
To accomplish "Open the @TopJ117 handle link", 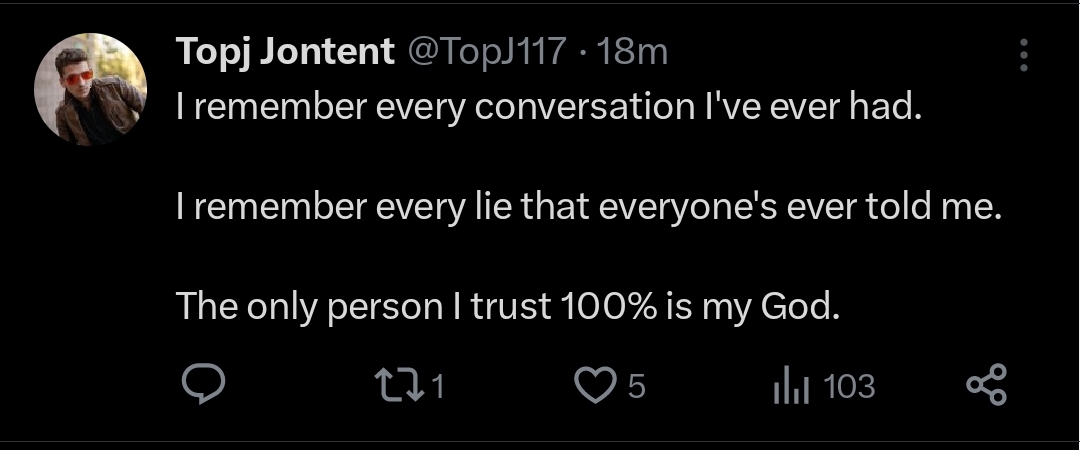I will (x=490, y=52).
